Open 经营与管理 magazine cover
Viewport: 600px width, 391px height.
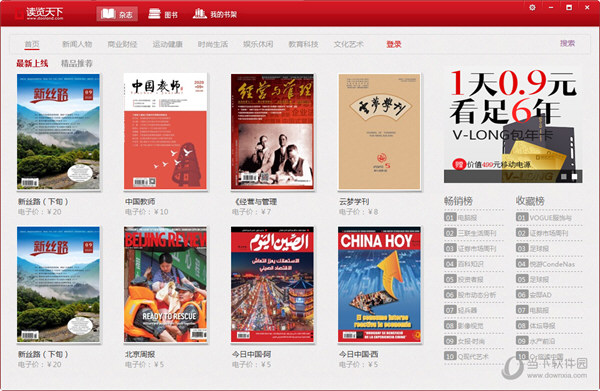[x=272, y=132]
